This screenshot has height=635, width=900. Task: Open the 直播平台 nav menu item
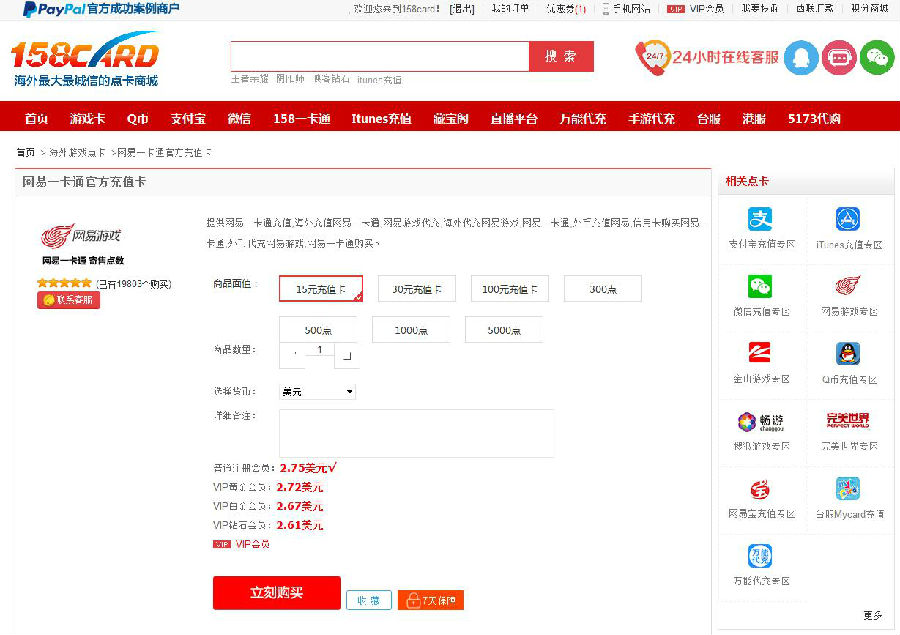point(514,119)
